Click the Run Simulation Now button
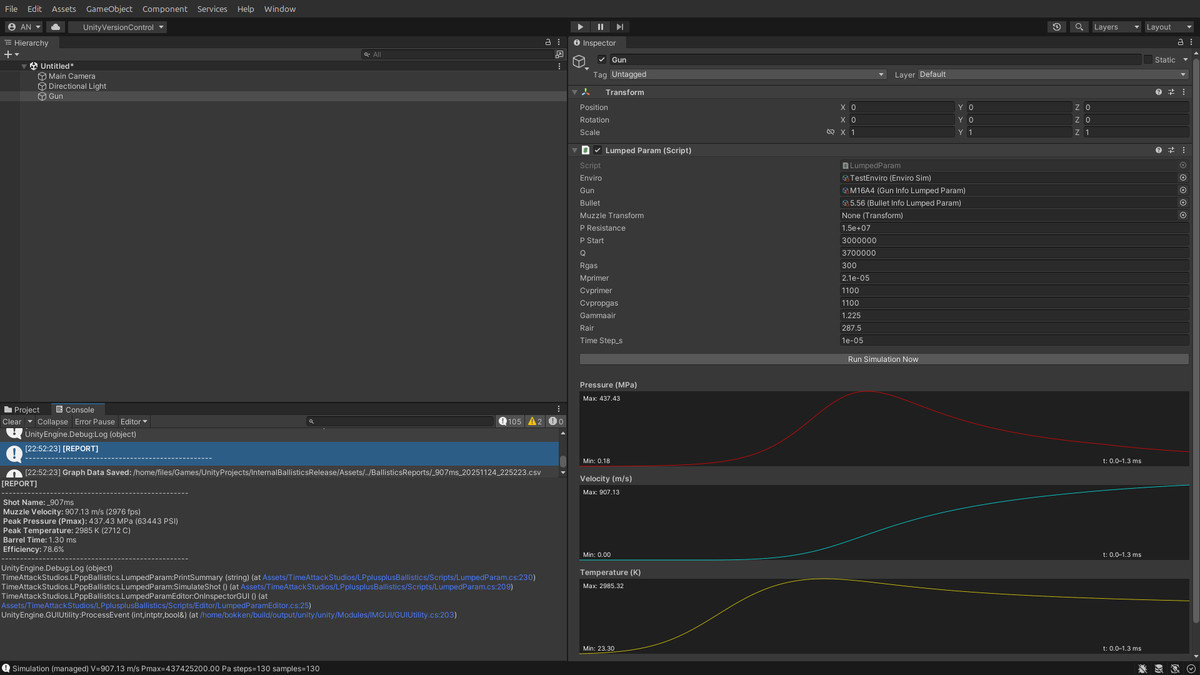This screenshot has height=675, width=1200. tap(883, 358)
